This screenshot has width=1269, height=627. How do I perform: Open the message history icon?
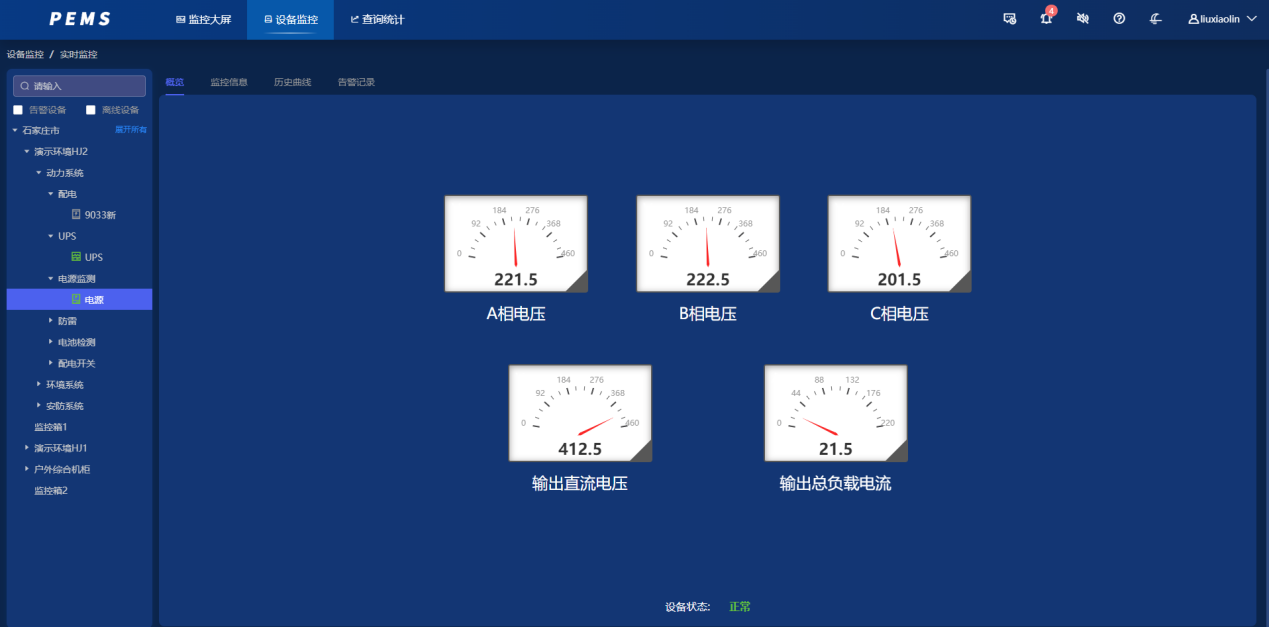click(x=1009, y=19)
